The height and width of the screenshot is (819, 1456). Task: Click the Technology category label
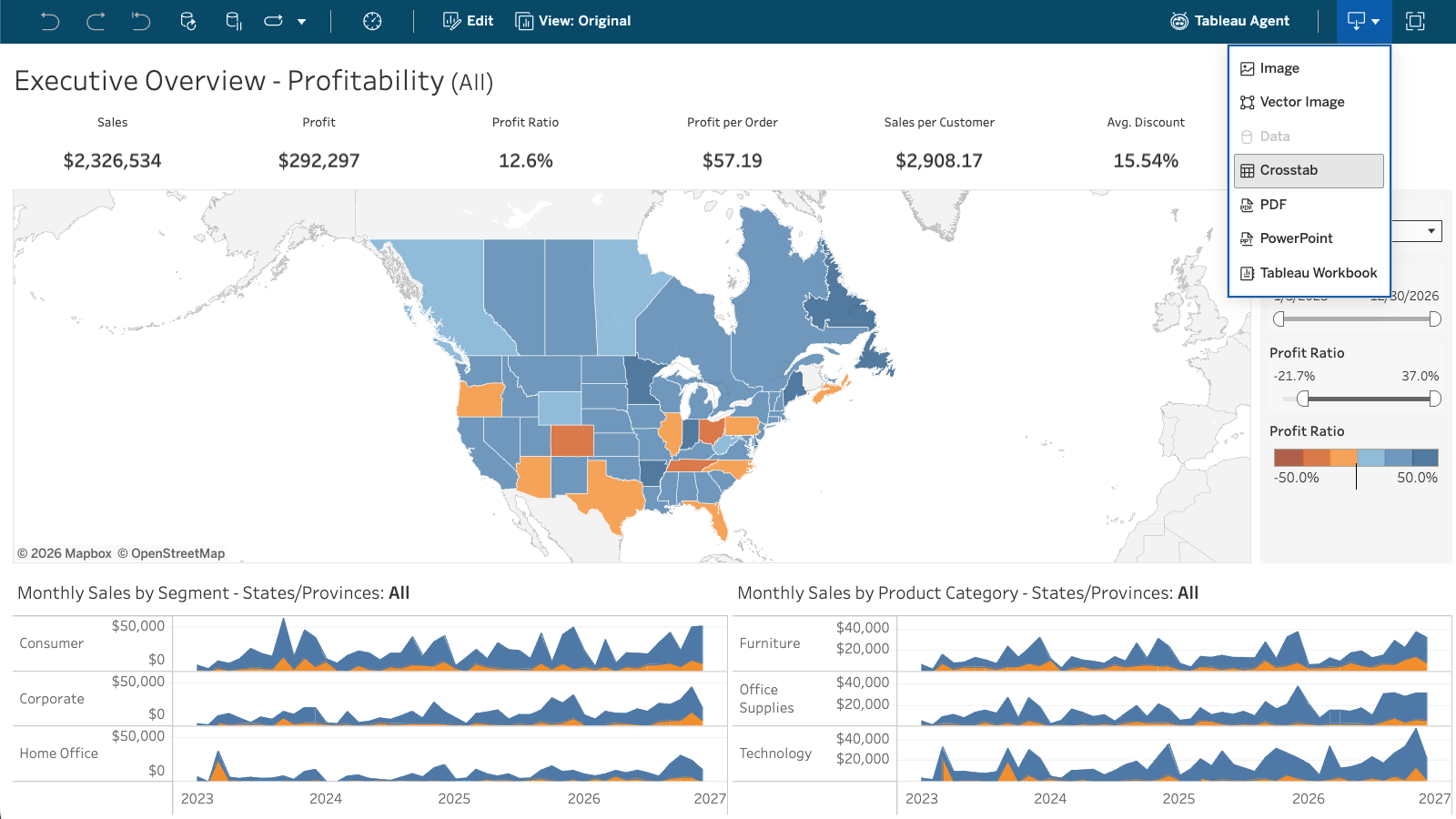(x=775, y=753)
